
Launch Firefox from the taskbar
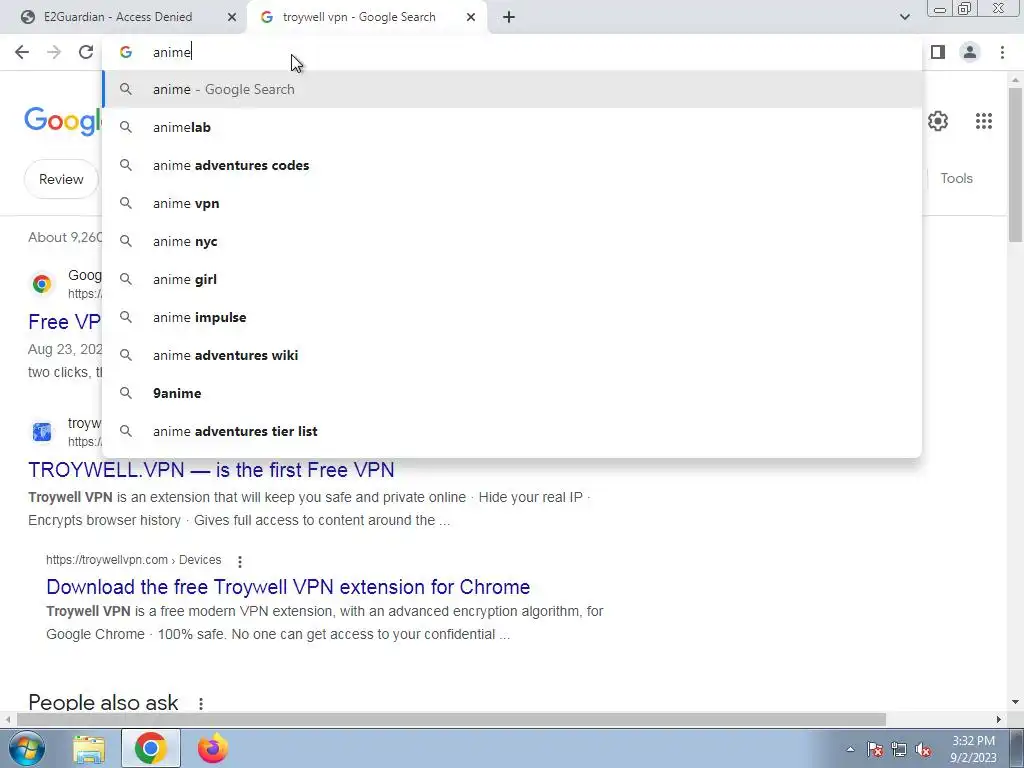[213, 748]
